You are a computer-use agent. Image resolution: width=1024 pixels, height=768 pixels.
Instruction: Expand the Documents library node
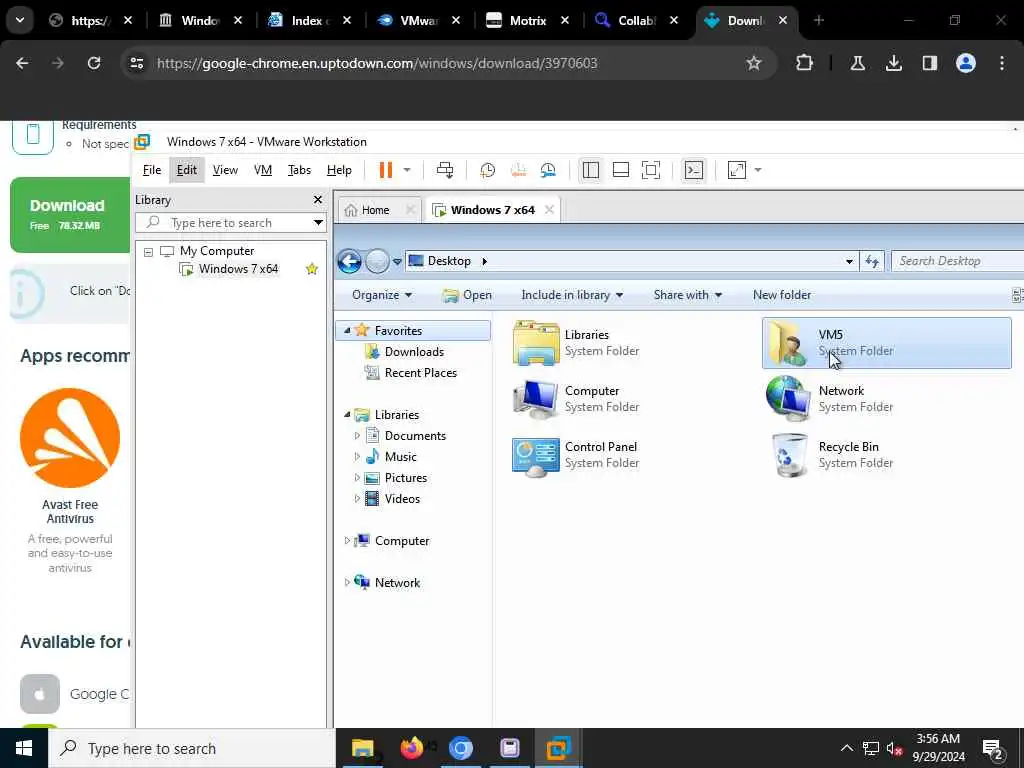pos(357,436)
